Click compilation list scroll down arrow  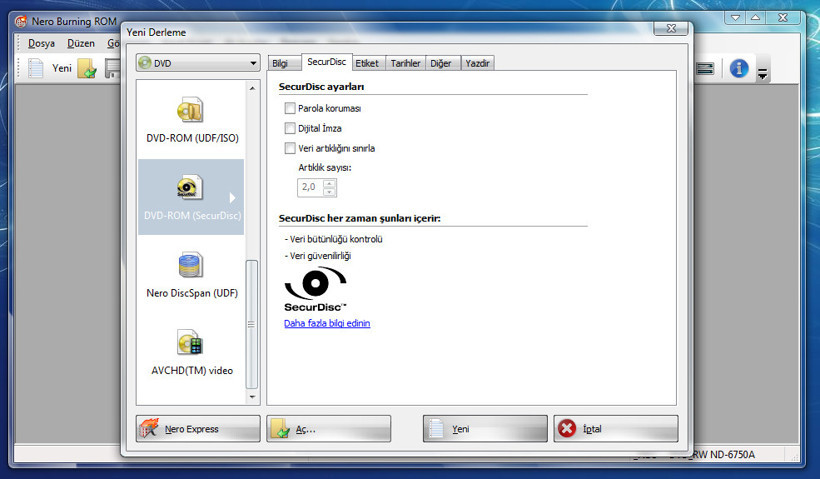[252, 397]
